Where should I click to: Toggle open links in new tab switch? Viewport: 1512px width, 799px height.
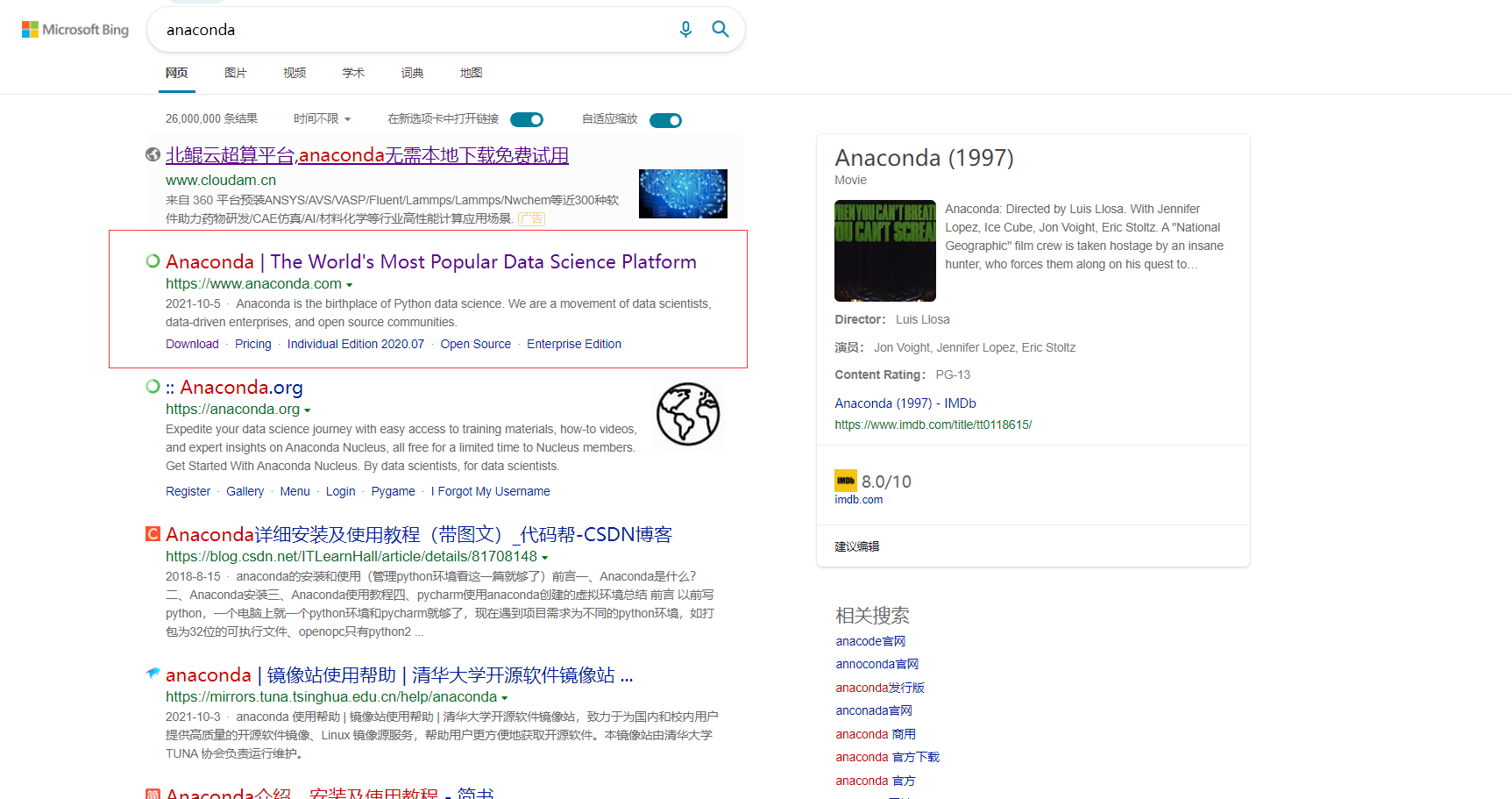click(x=527, y=119)
